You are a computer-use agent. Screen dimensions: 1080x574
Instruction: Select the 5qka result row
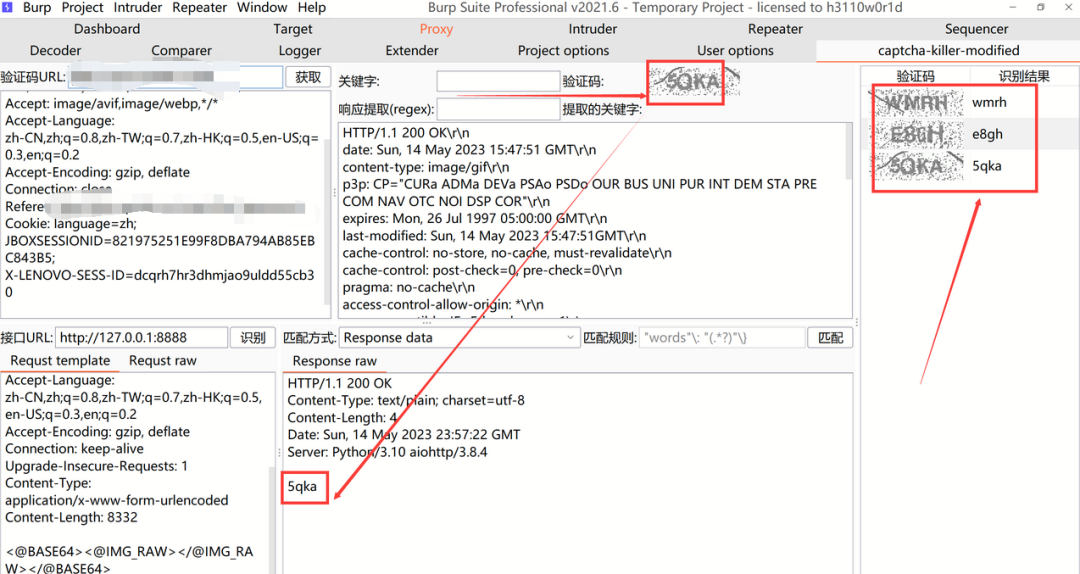tap(970, 165)
